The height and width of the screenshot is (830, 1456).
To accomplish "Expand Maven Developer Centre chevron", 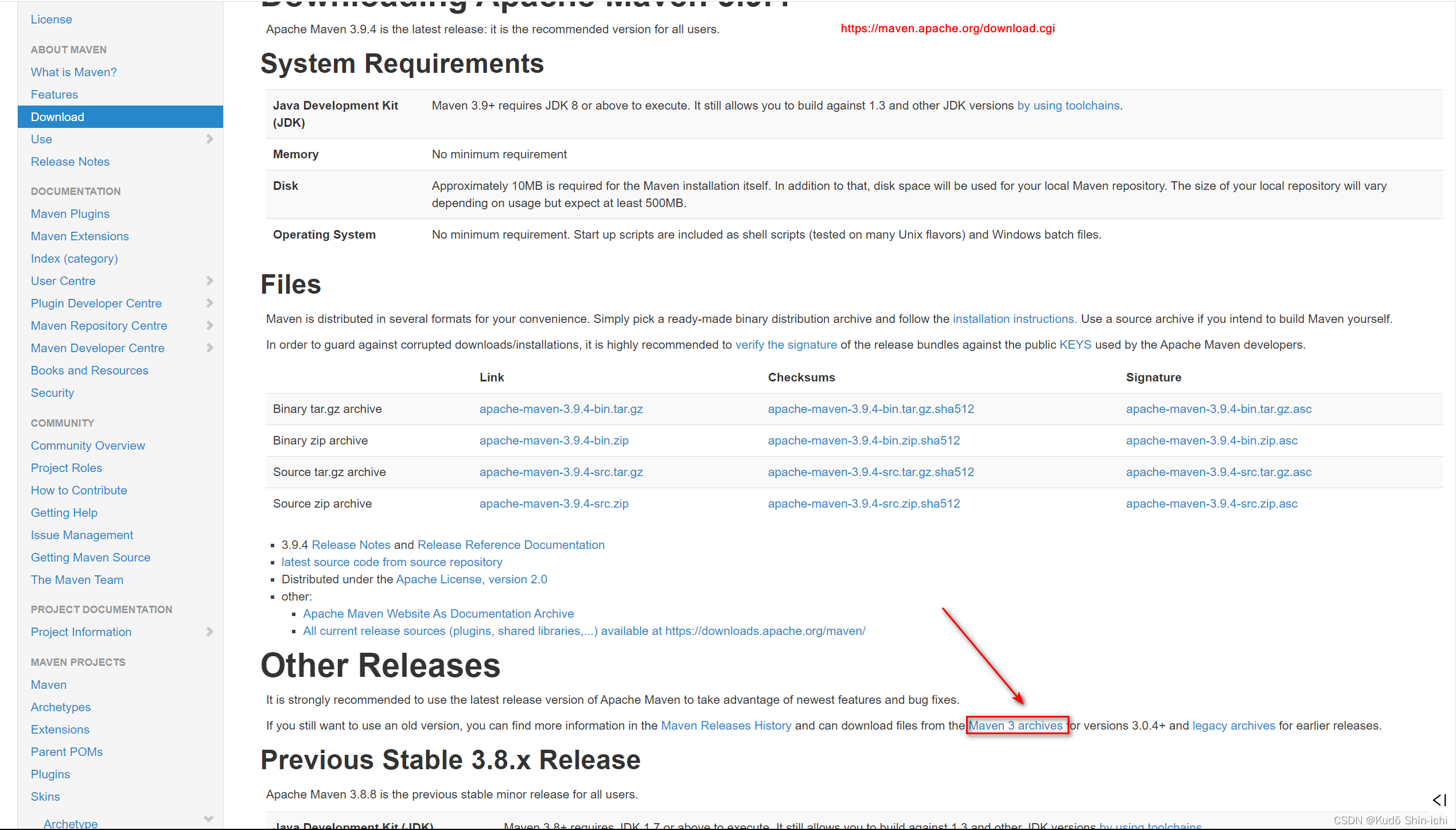I will click(x=209, y=348).
